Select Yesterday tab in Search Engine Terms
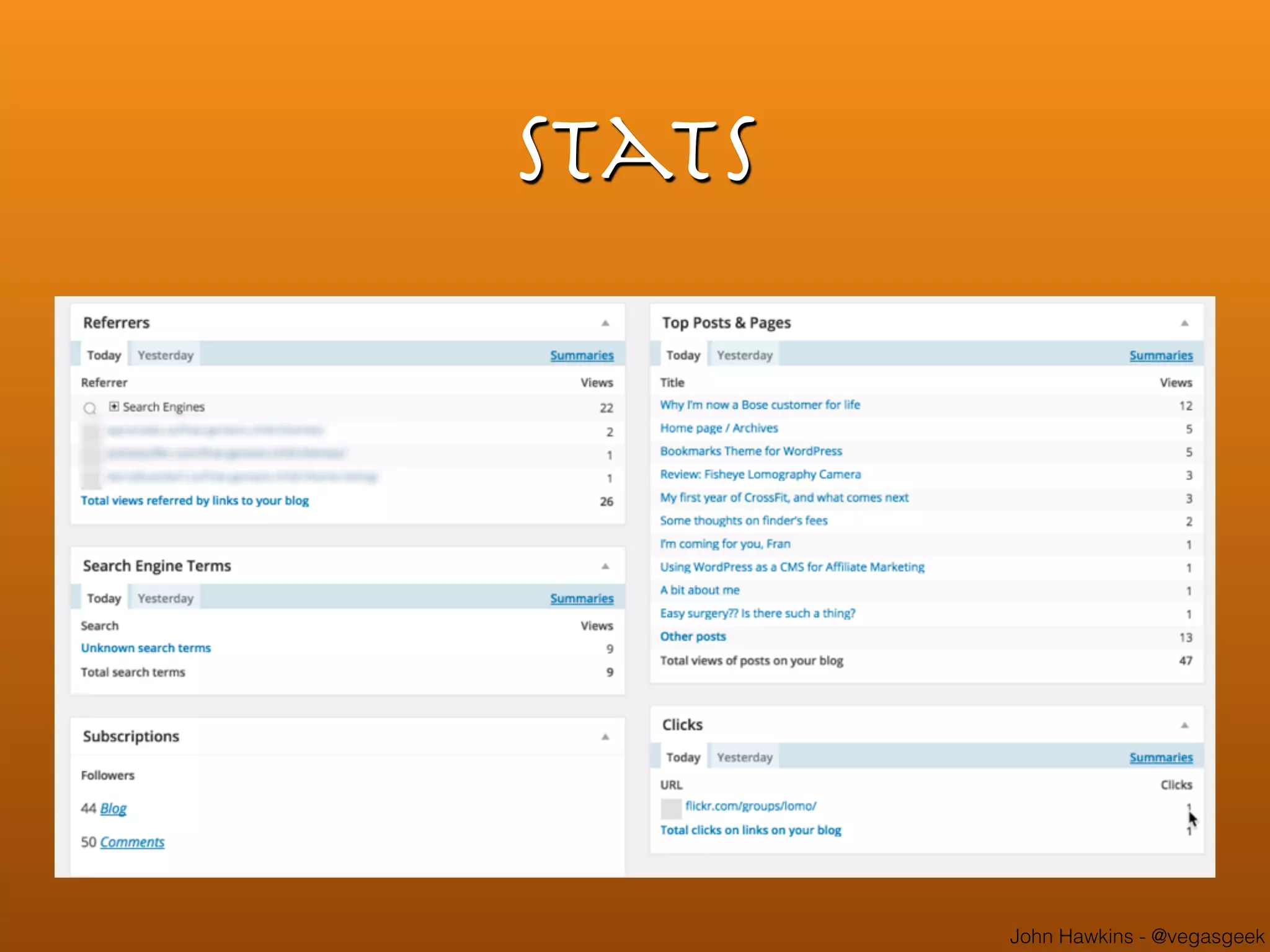The height and width of the screenshot is (952, 1270). tap(166, 598)
